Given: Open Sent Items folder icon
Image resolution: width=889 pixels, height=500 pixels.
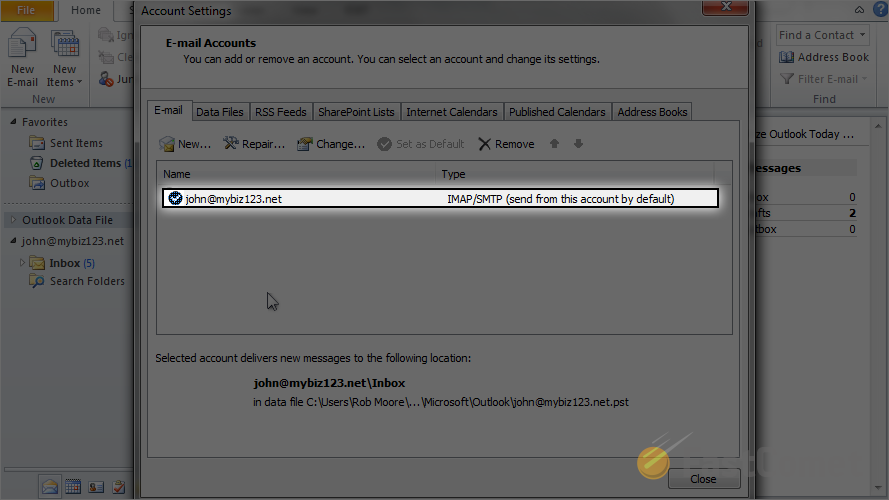Looking at the screenshot, I should click(37, 143).
